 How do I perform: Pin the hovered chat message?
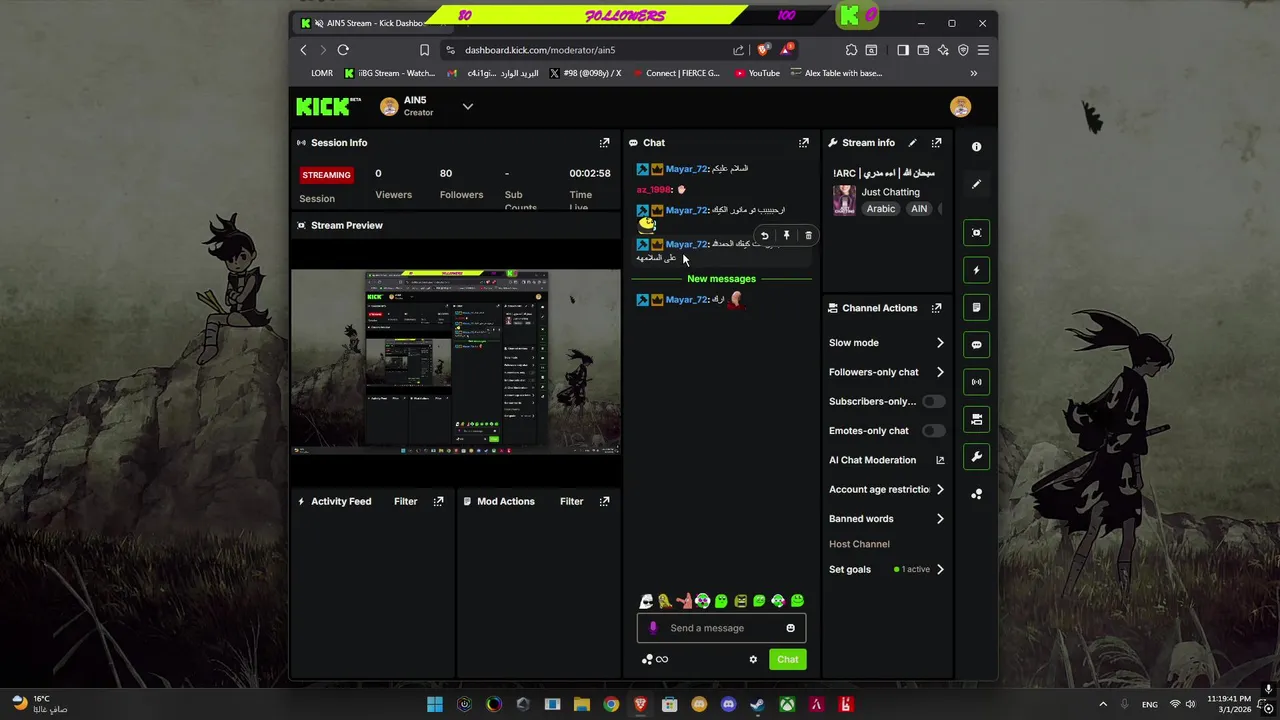click(x=786, y=236)
